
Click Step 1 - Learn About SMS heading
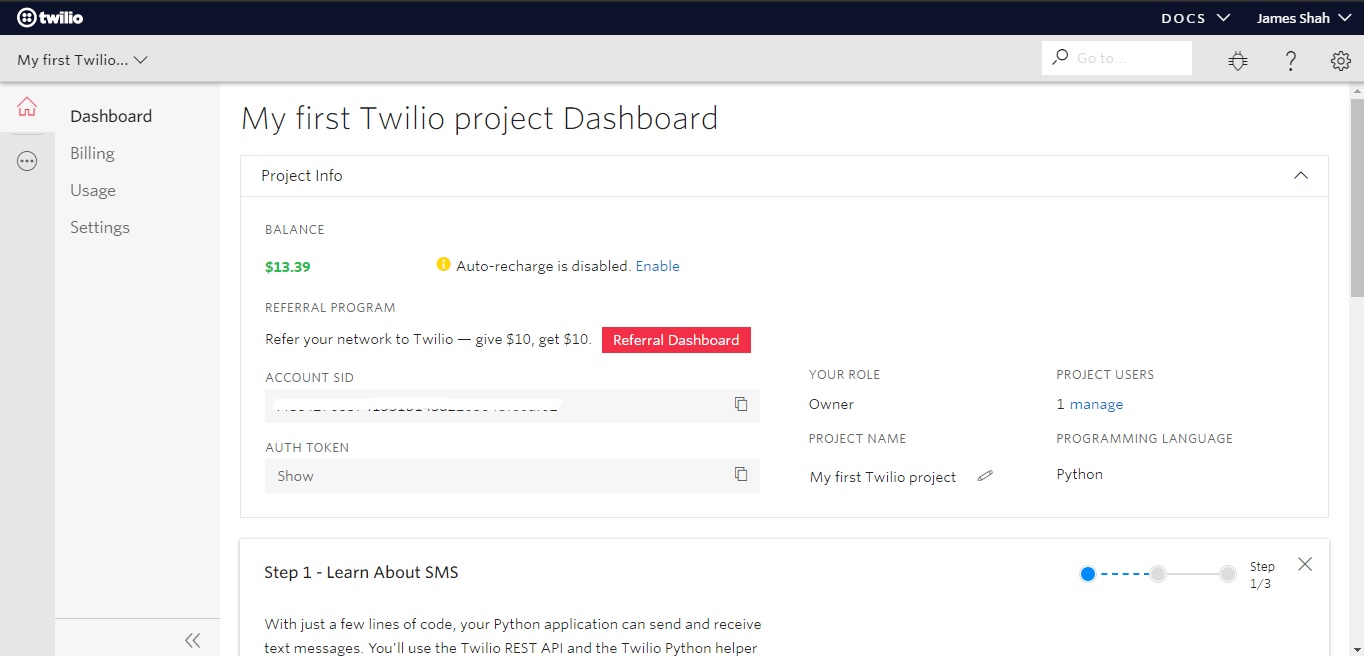[361, 572]
